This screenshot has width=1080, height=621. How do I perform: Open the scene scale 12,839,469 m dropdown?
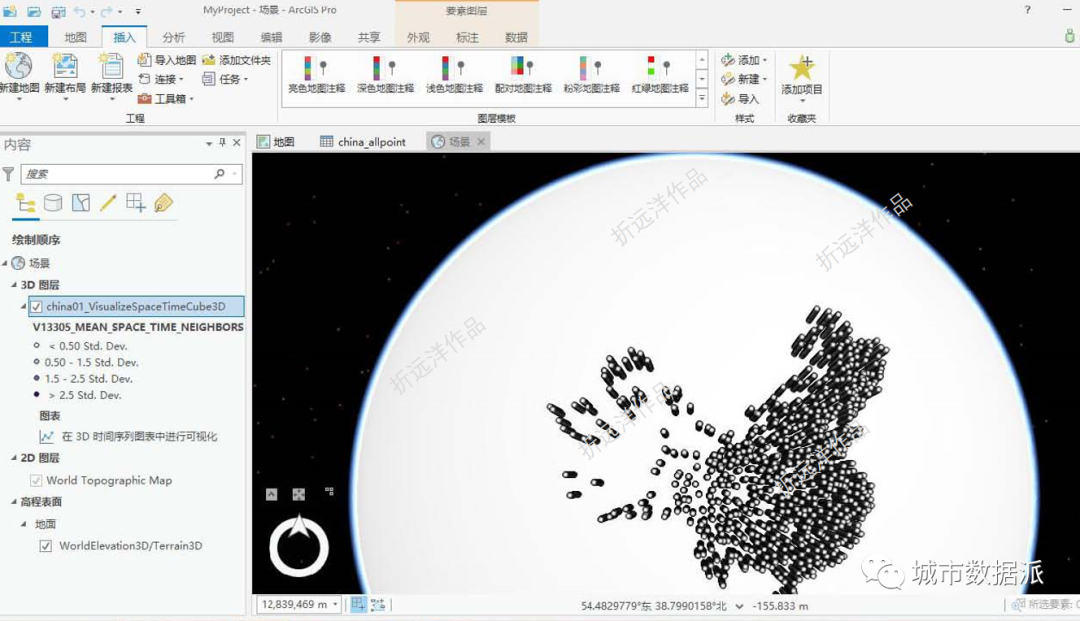[x=335, y=604]
